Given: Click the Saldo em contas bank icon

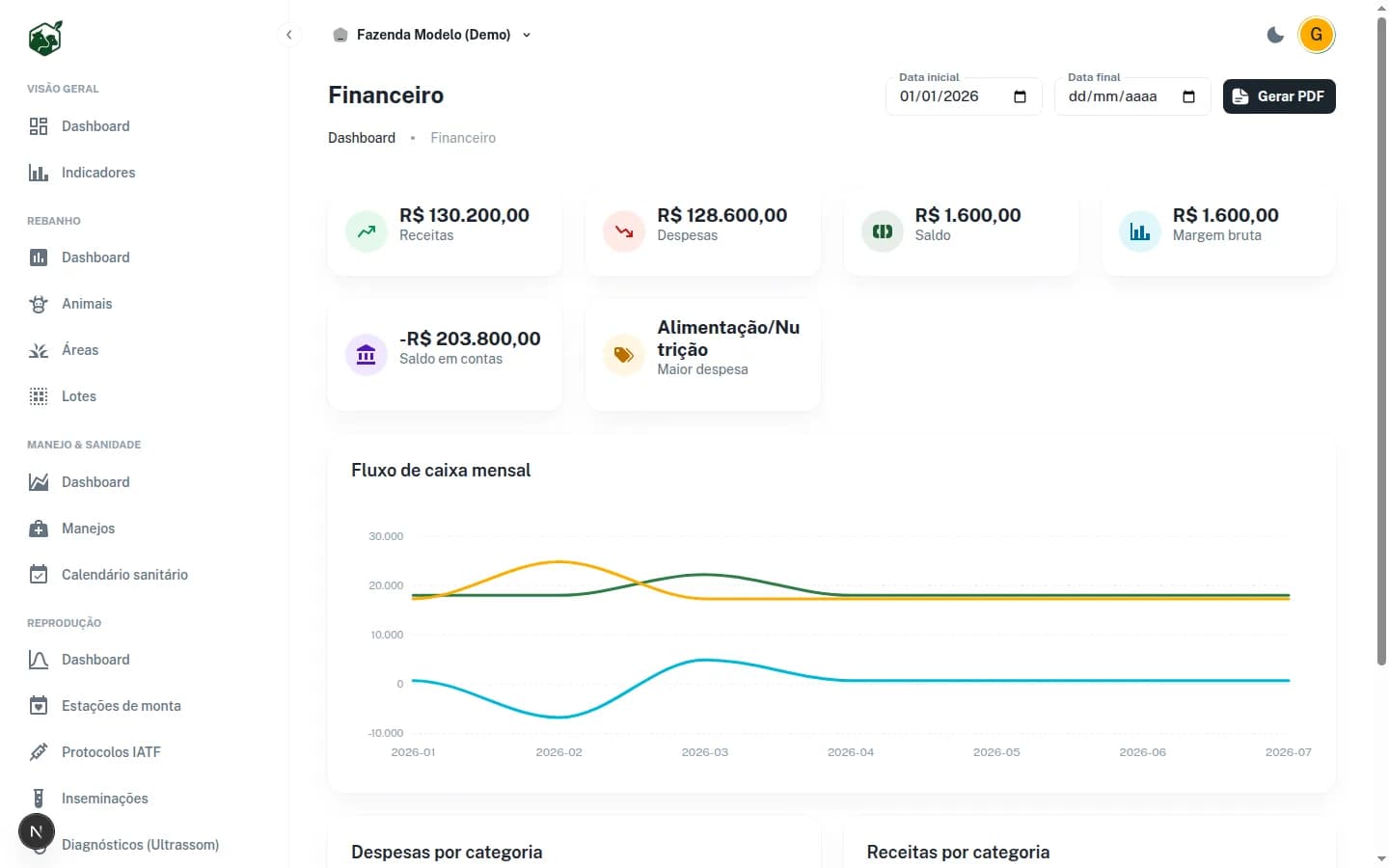Looking at the screenshot, I should 367,355.
